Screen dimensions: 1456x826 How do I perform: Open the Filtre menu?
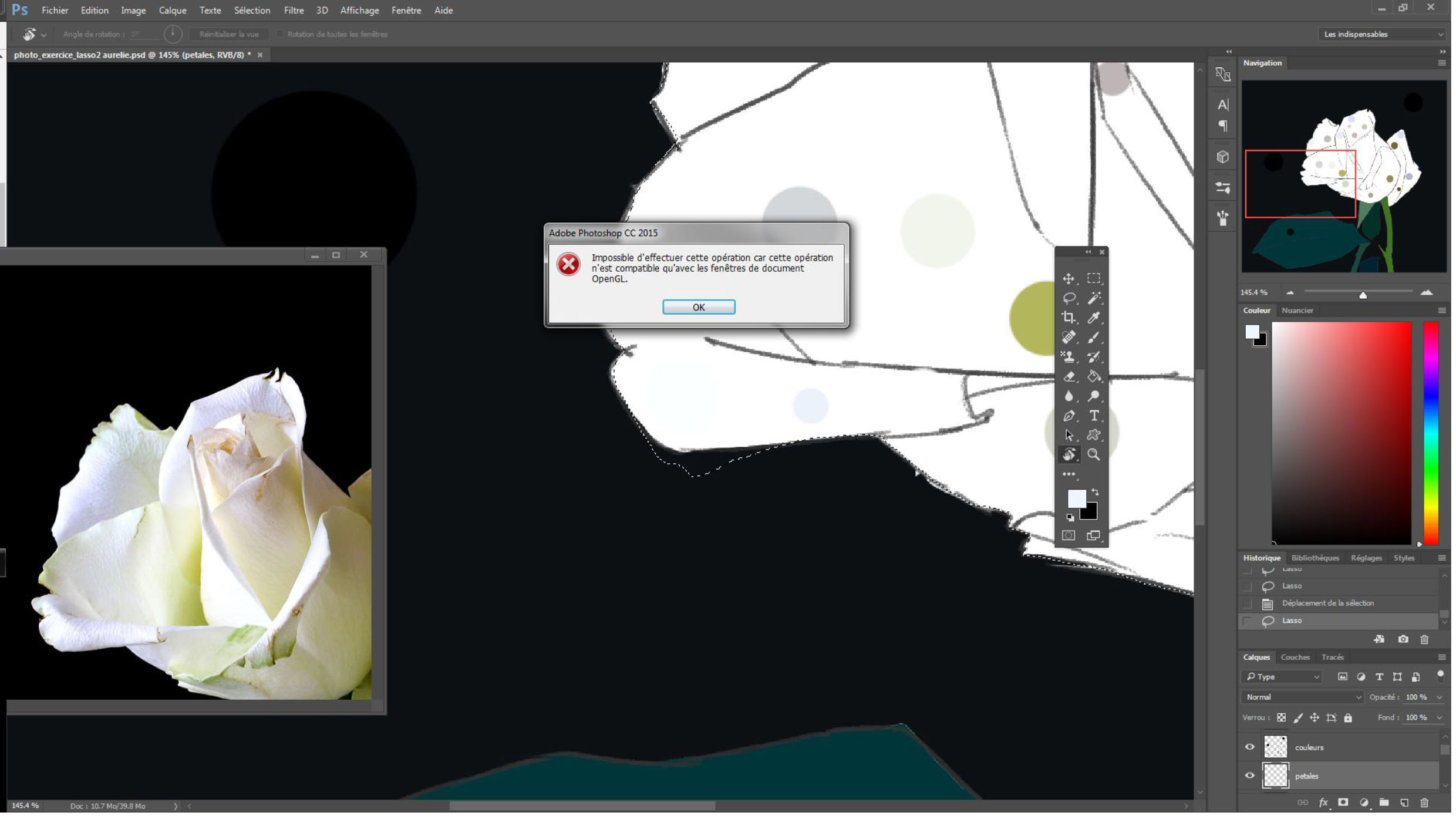pyautogui.click(x=294, y=10)
